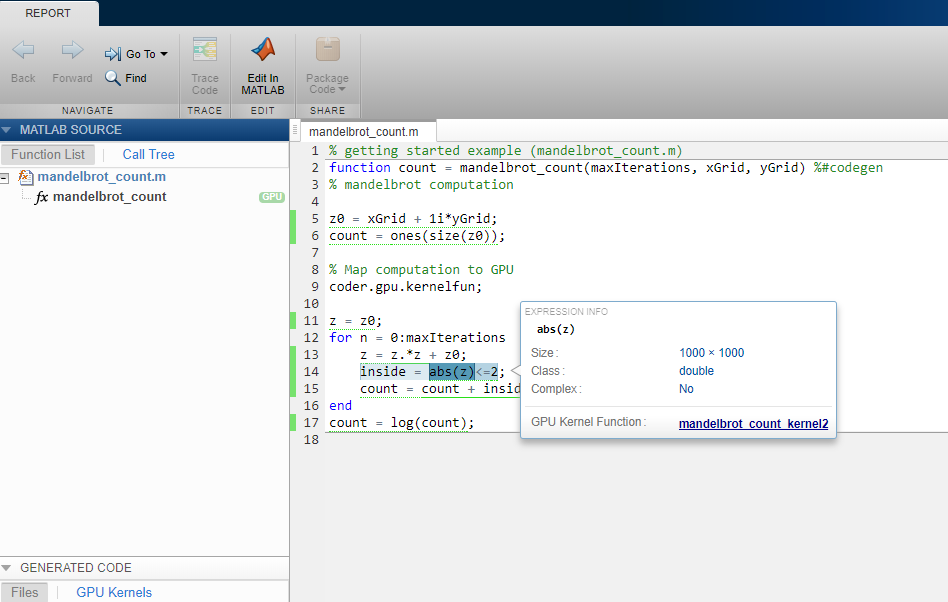948x602 pixels.
Task: Select the Files tab in Generated Code
Action: pos(25,592)
